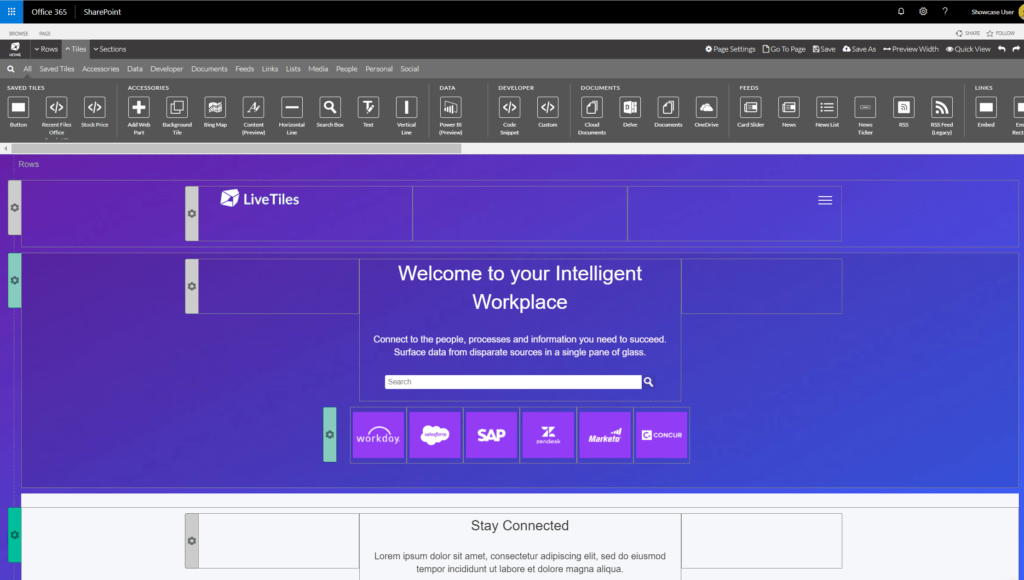Open Preview Width options
The height and width of the screenshot is (580, 1024).
pos(911,49)
